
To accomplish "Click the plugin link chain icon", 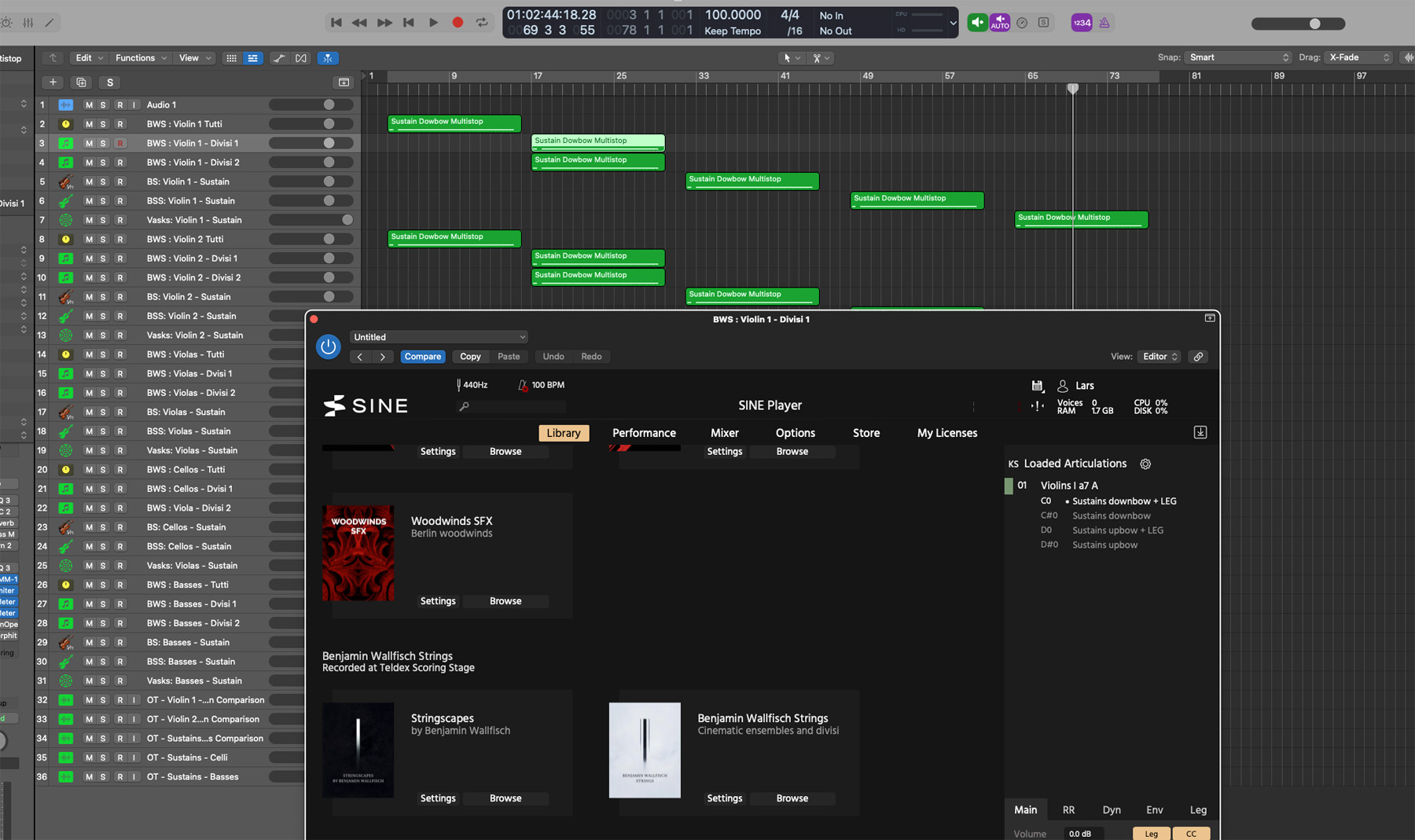I will click(x=1198, y=357).
